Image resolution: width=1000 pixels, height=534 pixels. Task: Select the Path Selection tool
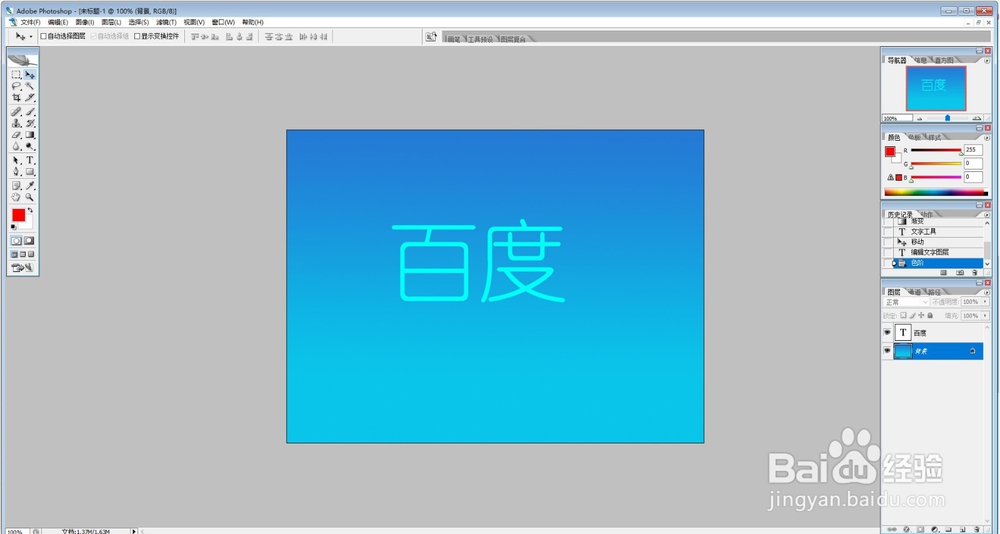pyautogui.click(x=17, y=160)
